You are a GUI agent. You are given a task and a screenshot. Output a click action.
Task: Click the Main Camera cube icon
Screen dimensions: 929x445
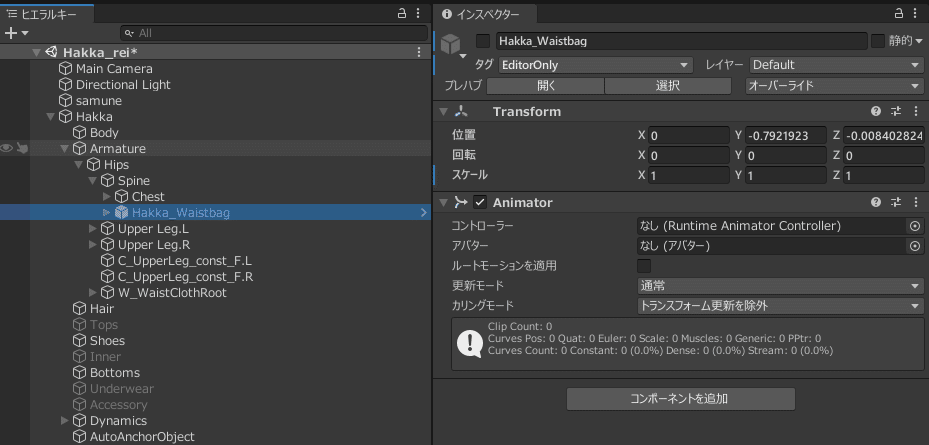pyautogui.click(x=66, y=69)
